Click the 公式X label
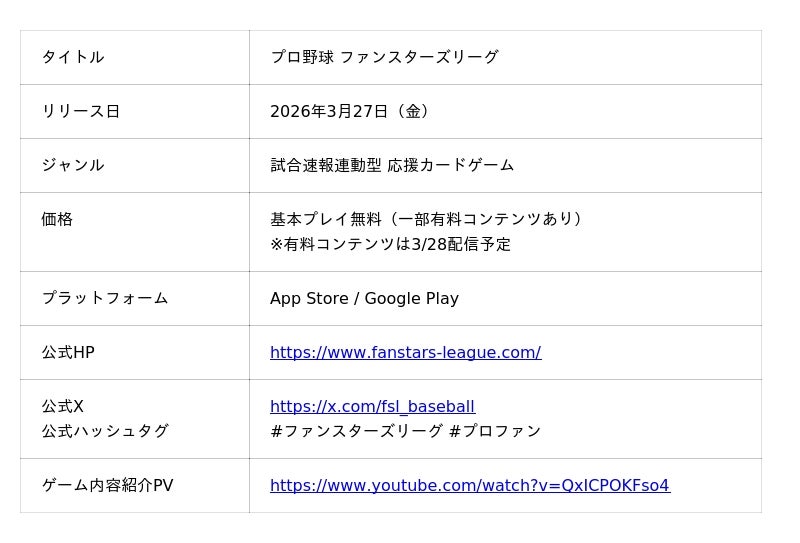The width and height of the screenshot is (800, 543). [62, 406]
